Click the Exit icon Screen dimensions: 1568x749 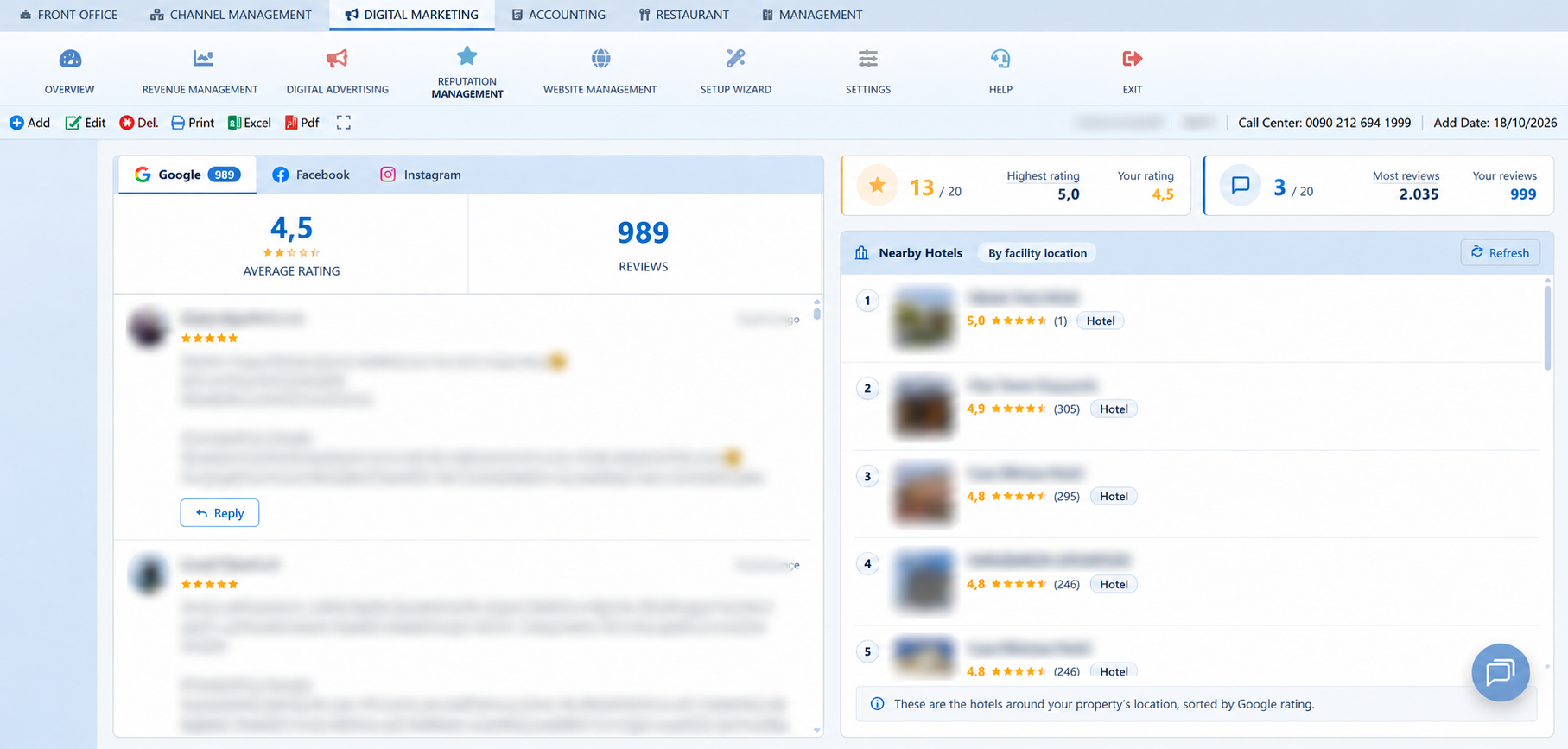(x=1132, y=59)
